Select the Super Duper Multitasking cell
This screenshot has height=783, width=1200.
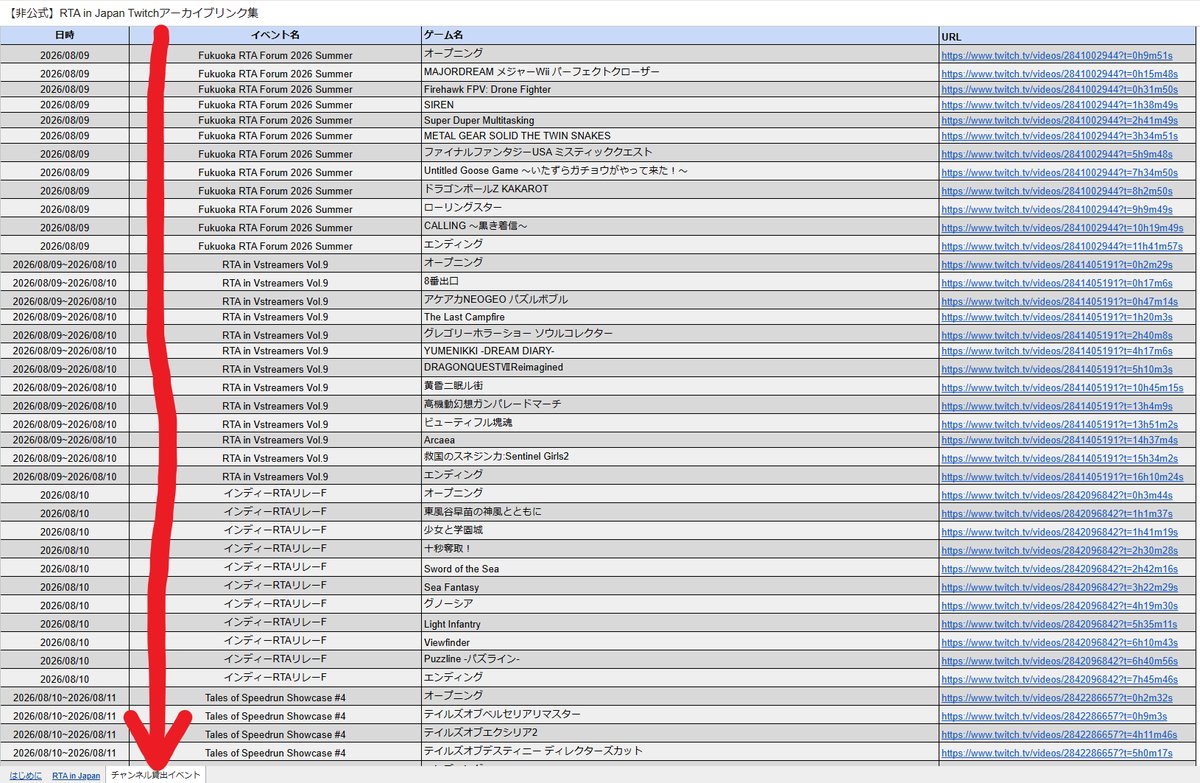pyautogui.click(x=680, y=120)
